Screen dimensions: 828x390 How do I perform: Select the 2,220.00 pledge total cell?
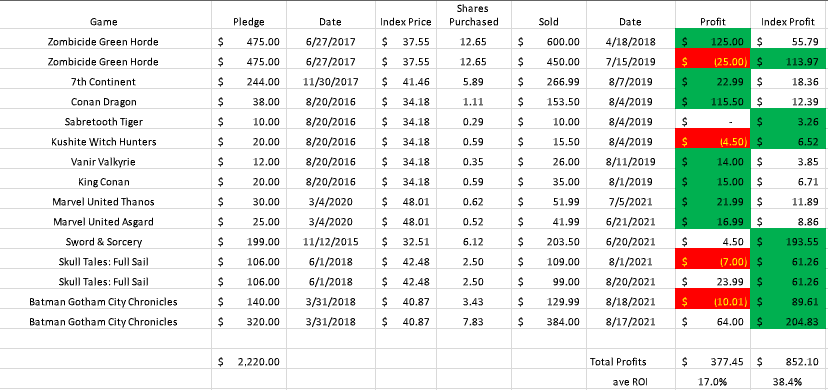(249, 362)
